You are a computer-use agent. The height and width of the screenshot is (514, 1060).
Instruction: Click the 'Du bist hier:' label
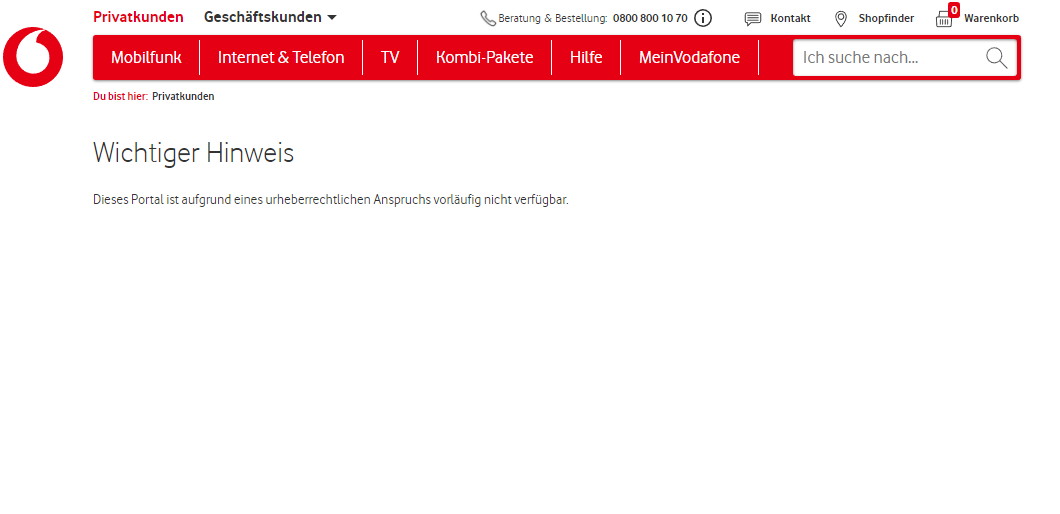pos(120,97)
